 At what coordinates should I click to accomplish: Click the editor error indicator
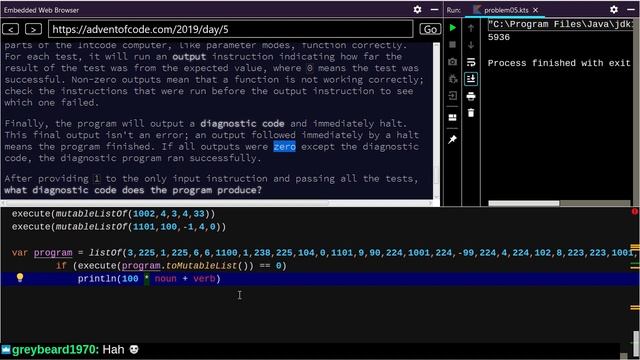(635, 211)
